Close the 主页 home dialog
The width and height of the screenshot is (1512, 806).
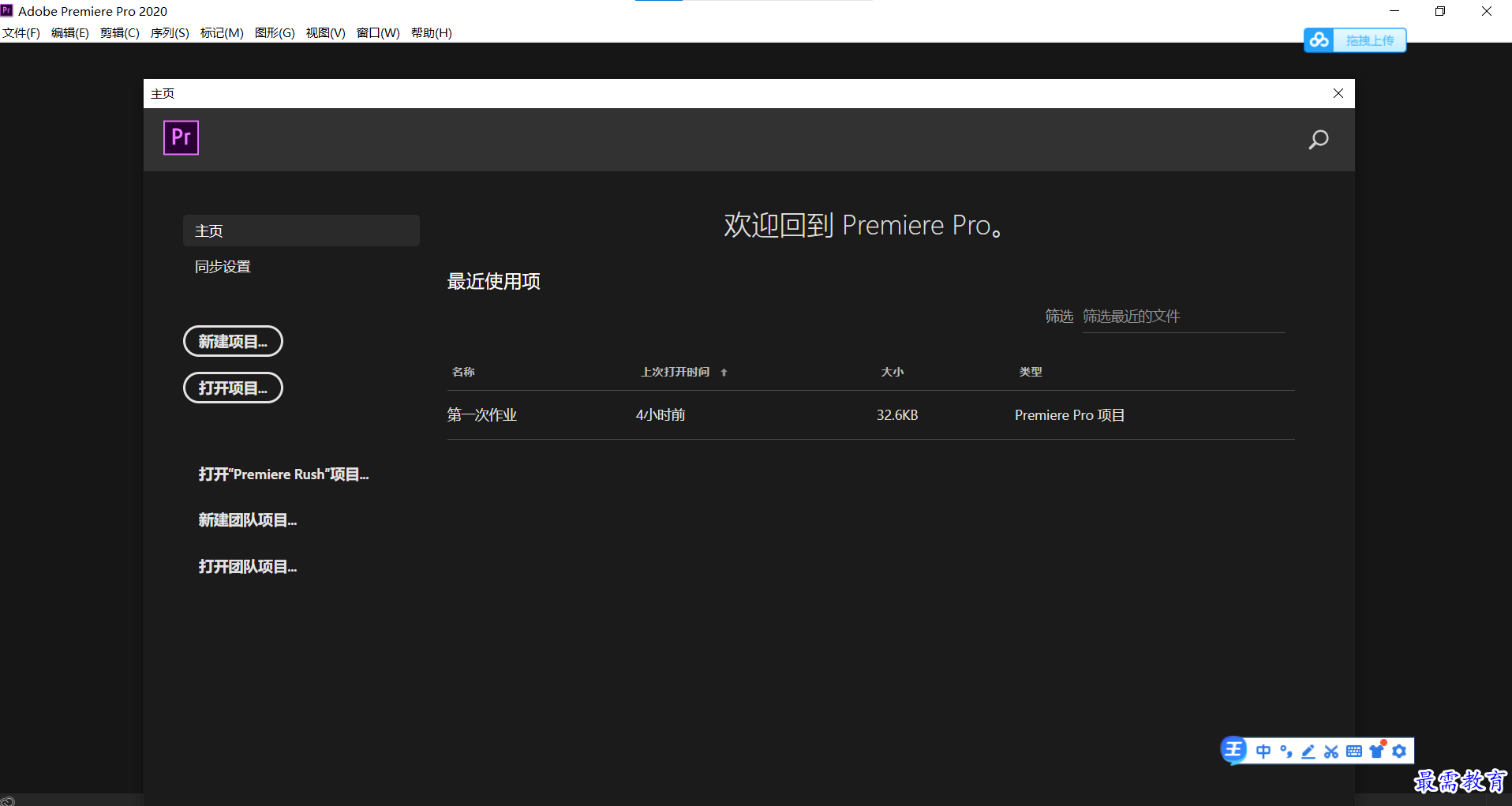(1338, 93)
